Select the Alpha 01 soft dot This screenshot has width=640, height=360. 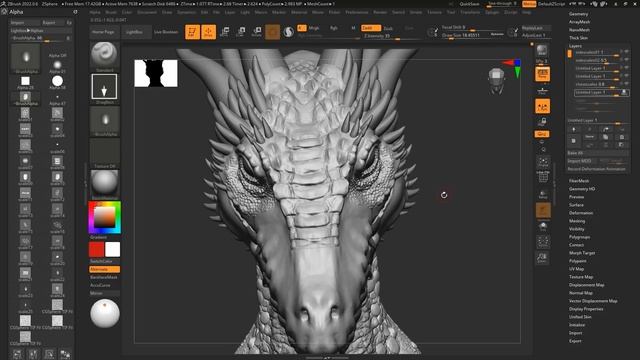(x=57, y=65)
